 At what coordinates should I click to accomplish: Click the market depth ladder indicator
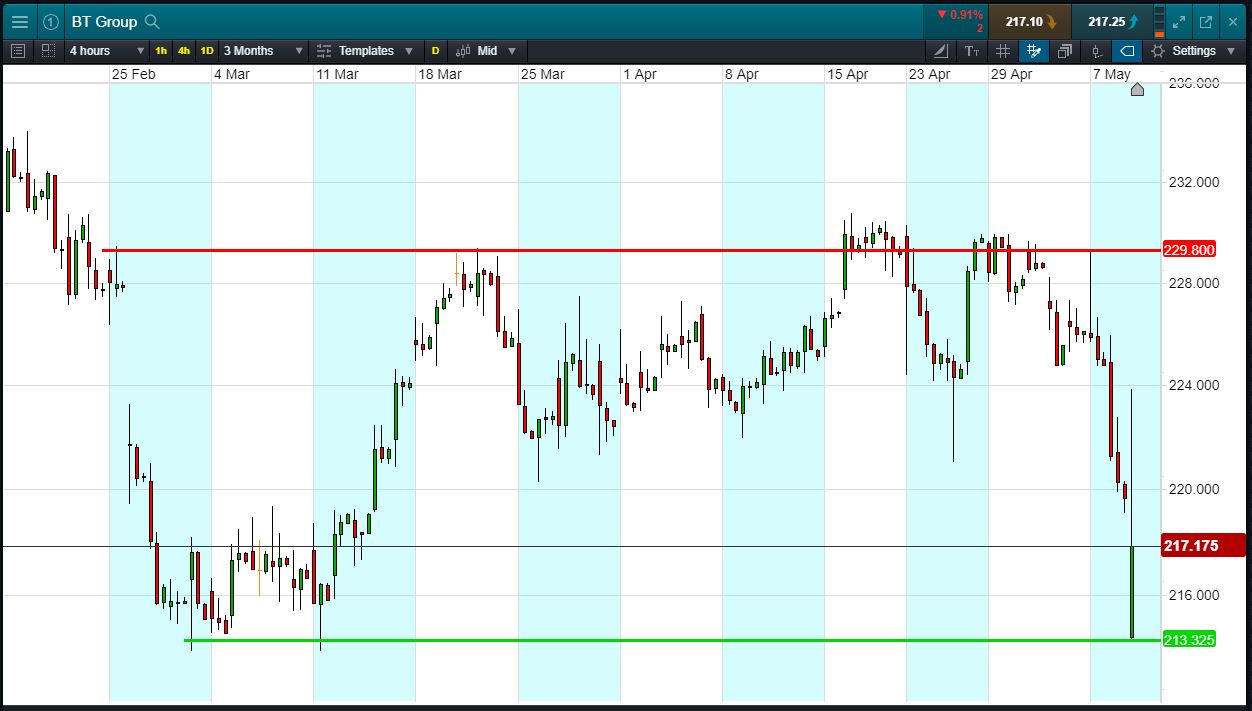point(1159,21)
